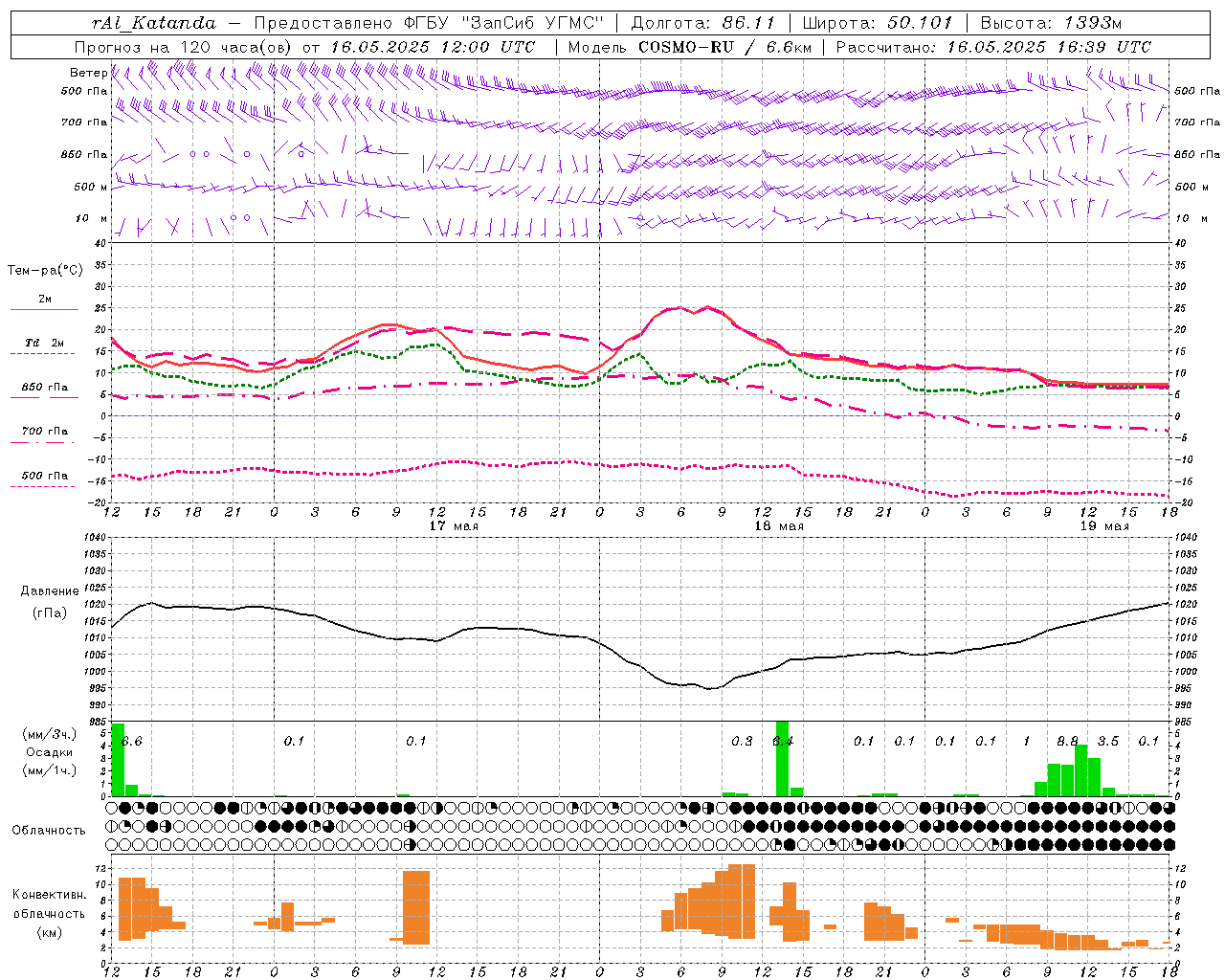Click the longitude value Долгота: 86.11
The width and height of the screenshot is (1225, 980).
703,23
